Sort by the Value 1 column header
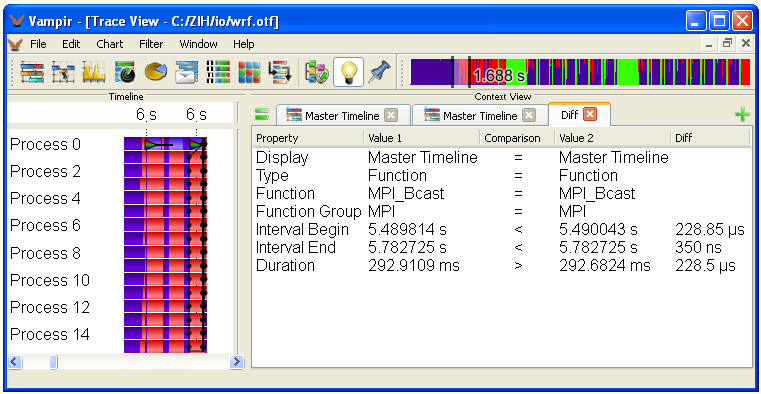The width and height of the screenshot is (761, 394). [422, 138]
